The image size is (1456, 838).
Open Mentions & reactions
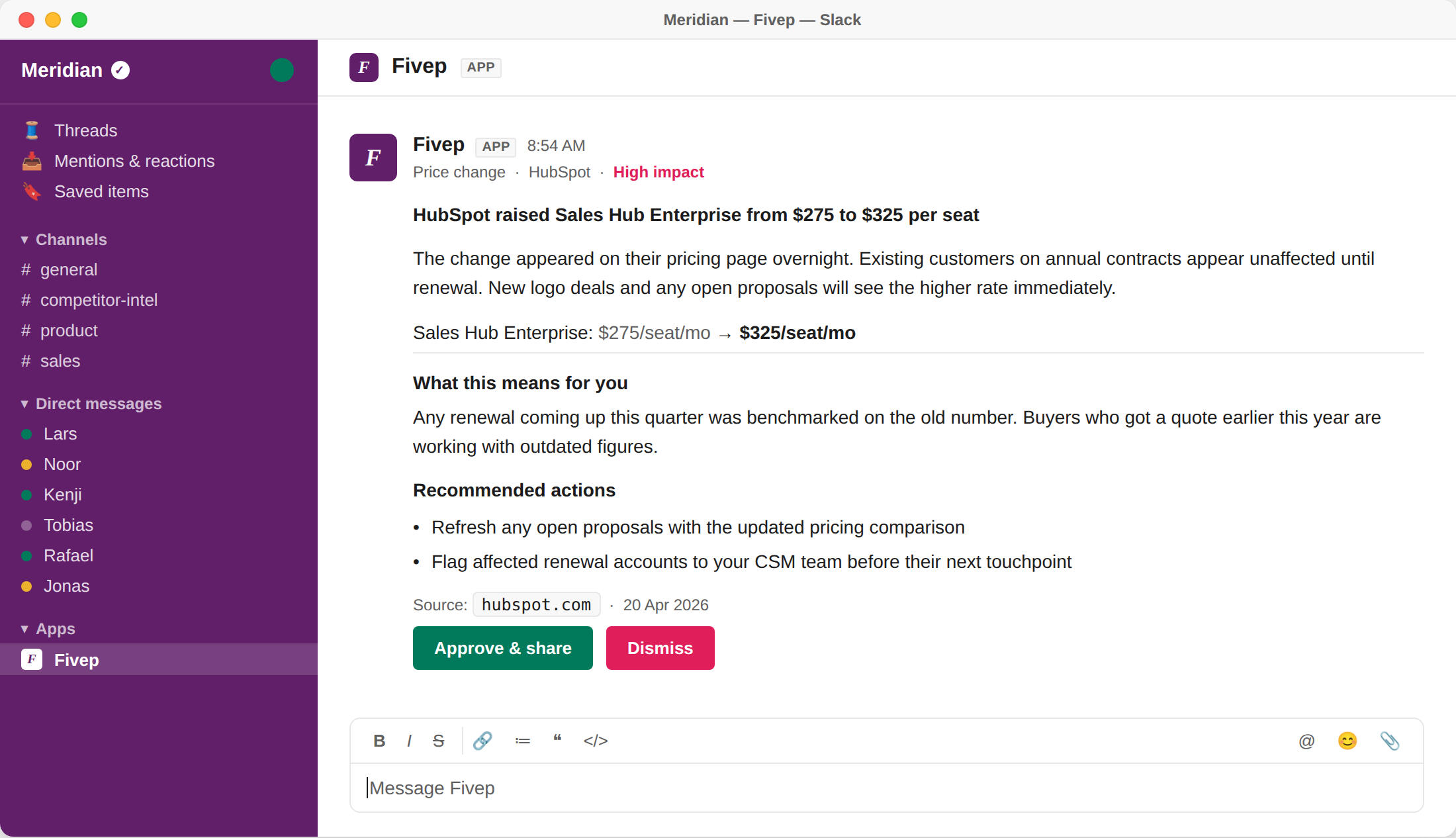pyautogui.click(x=134, y=162)
